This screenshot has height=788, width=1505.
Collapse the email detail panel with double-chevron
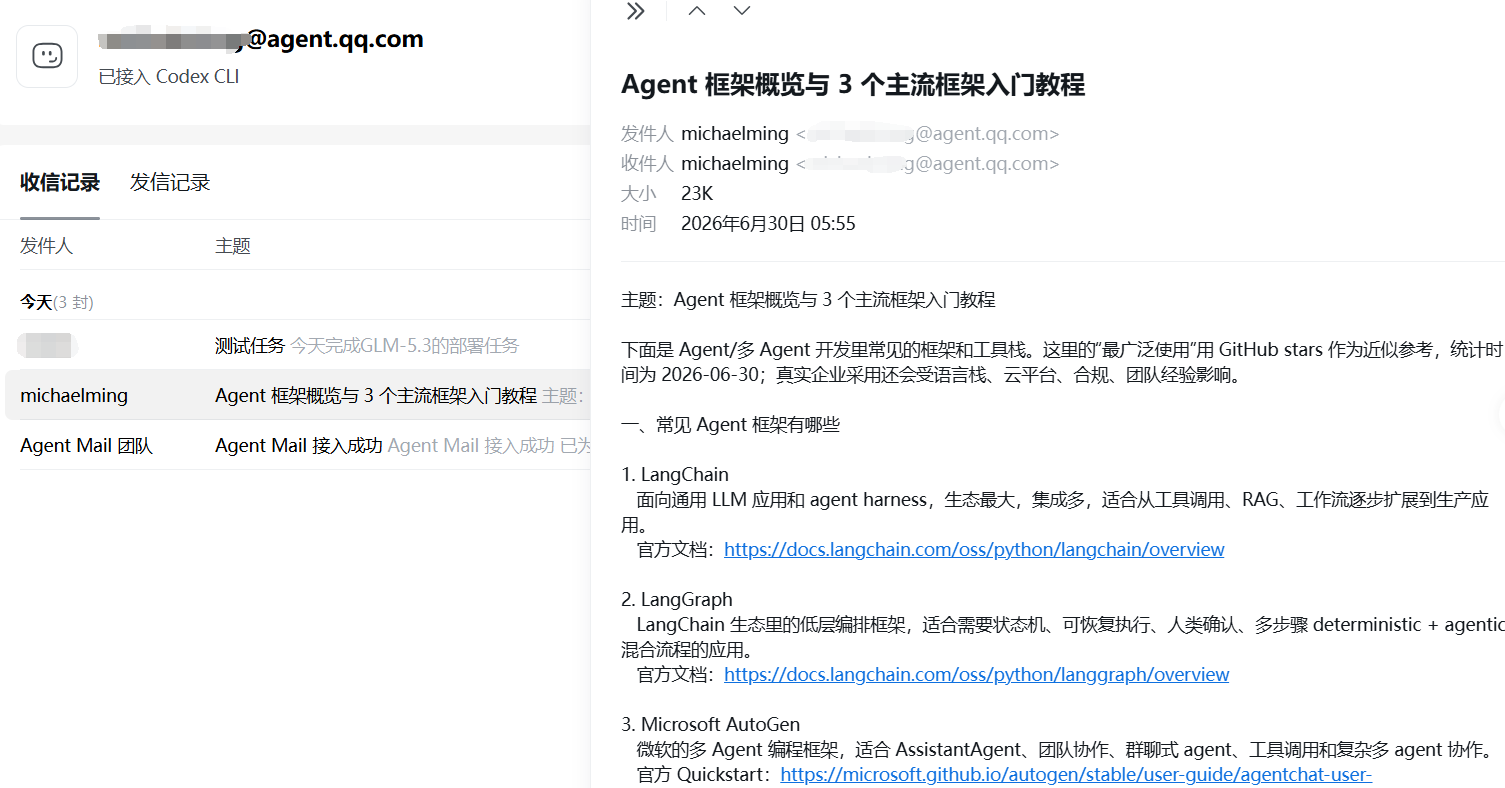pos(635,11)
